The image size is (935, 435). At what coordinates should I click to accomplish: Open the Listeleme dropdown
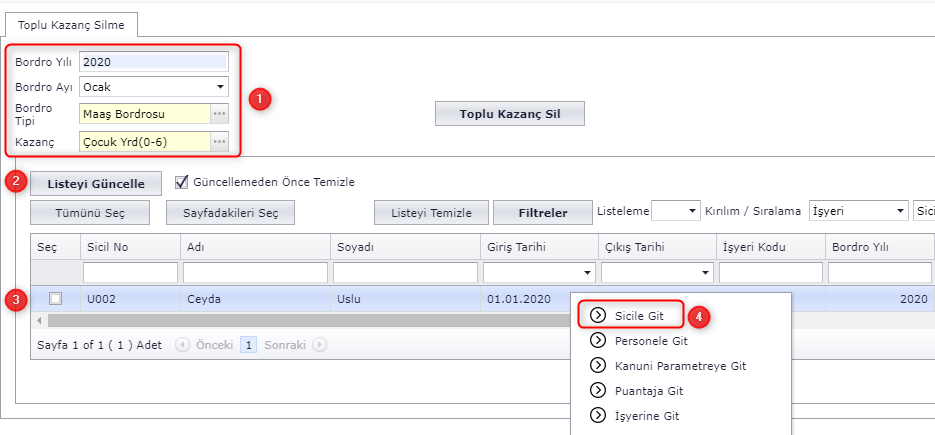point(691,211)
